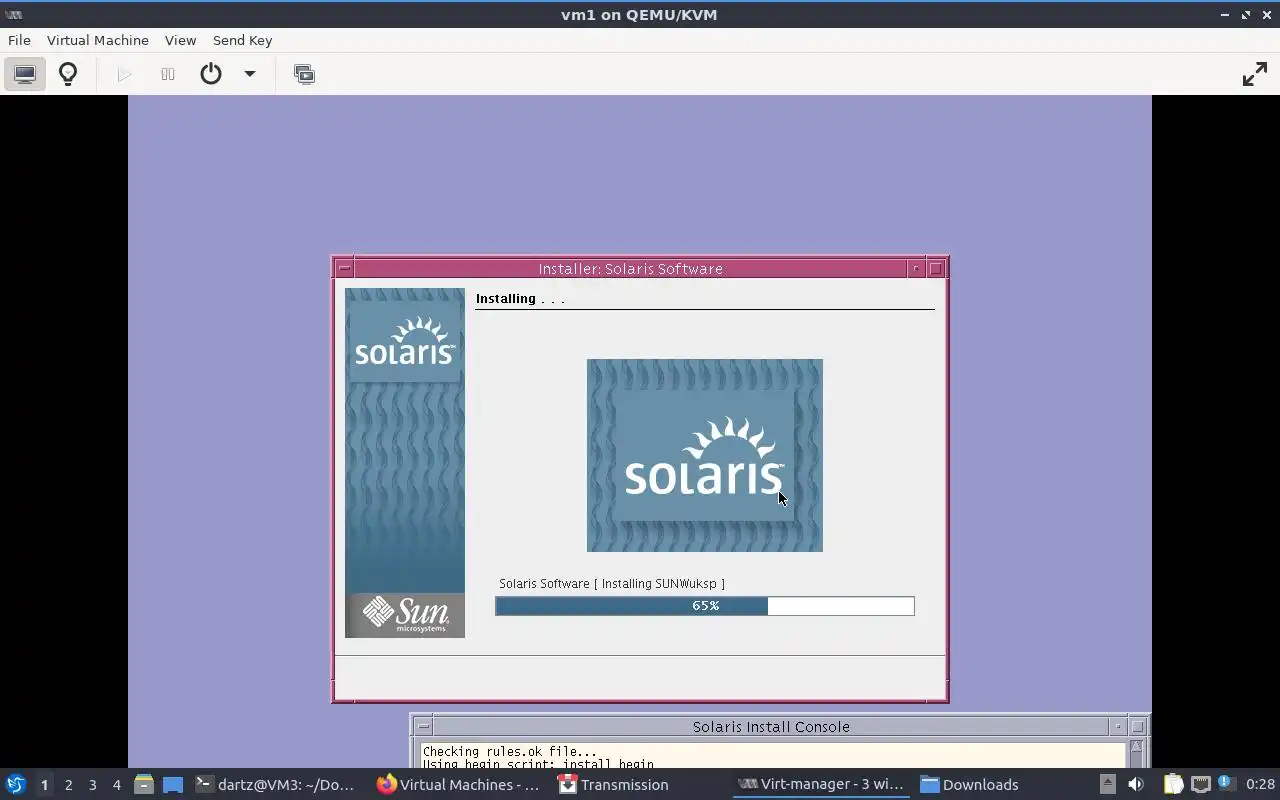Switch to Firefox Virtual Machines window
This screenshot has height=800, width=1280.
(x=459, y=784)
